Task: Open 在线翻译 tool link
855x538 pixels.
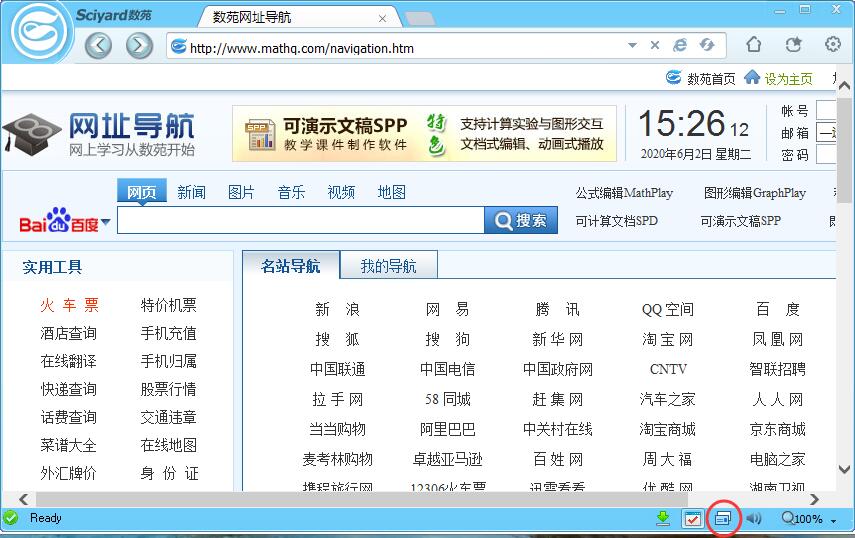Action: point(68,361)
